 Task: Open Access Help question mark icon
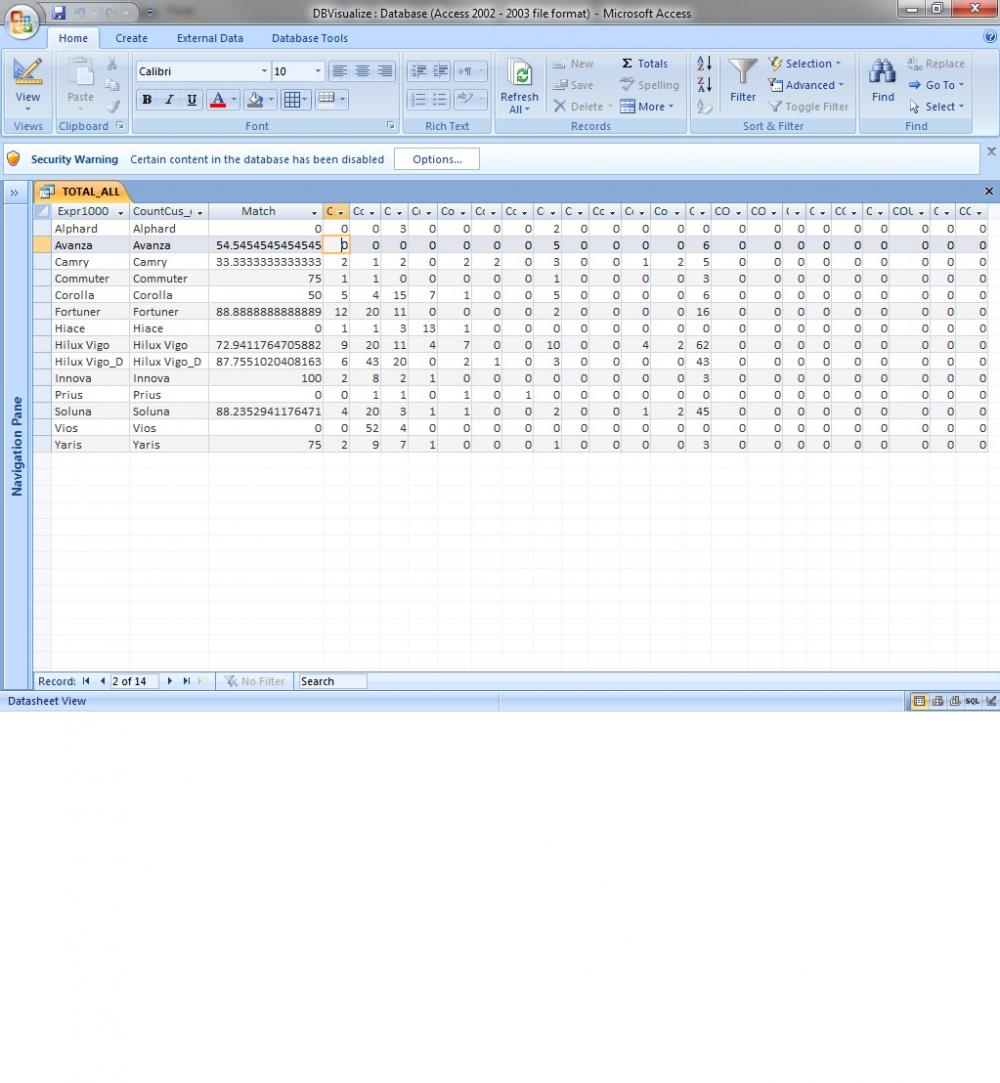(990, 37)
